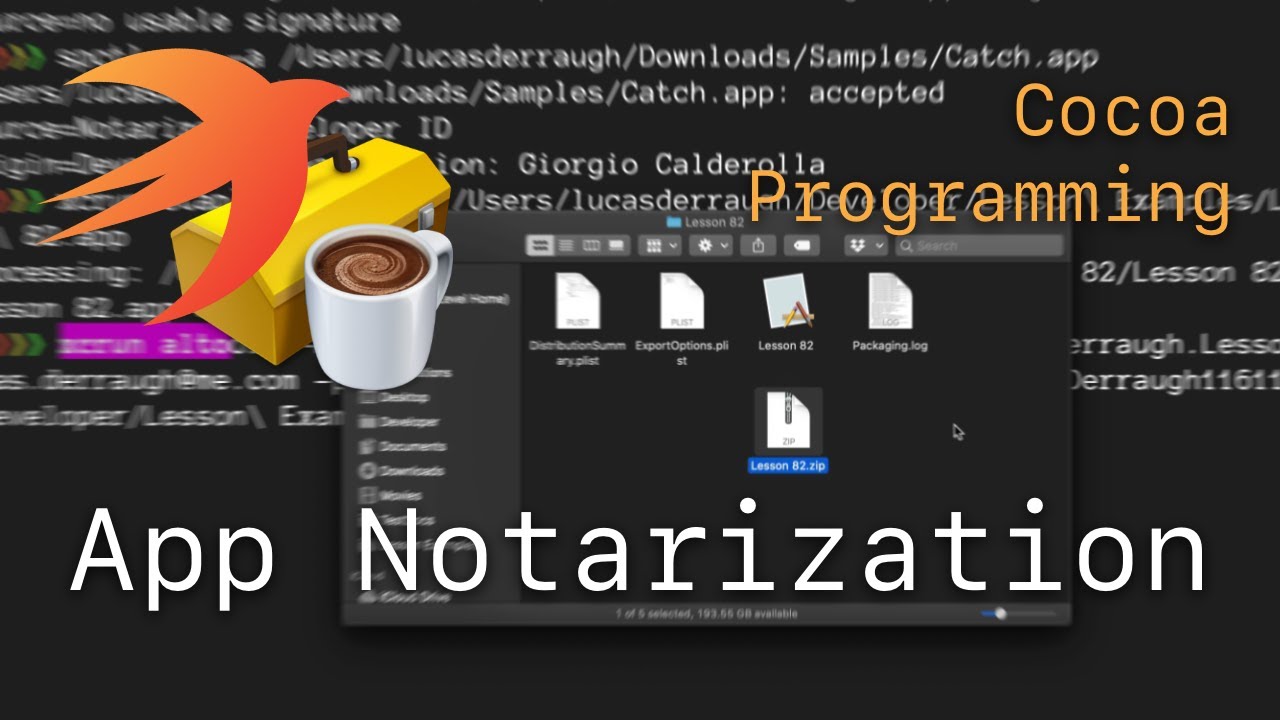Switch Finder to column view

[591, 245]
